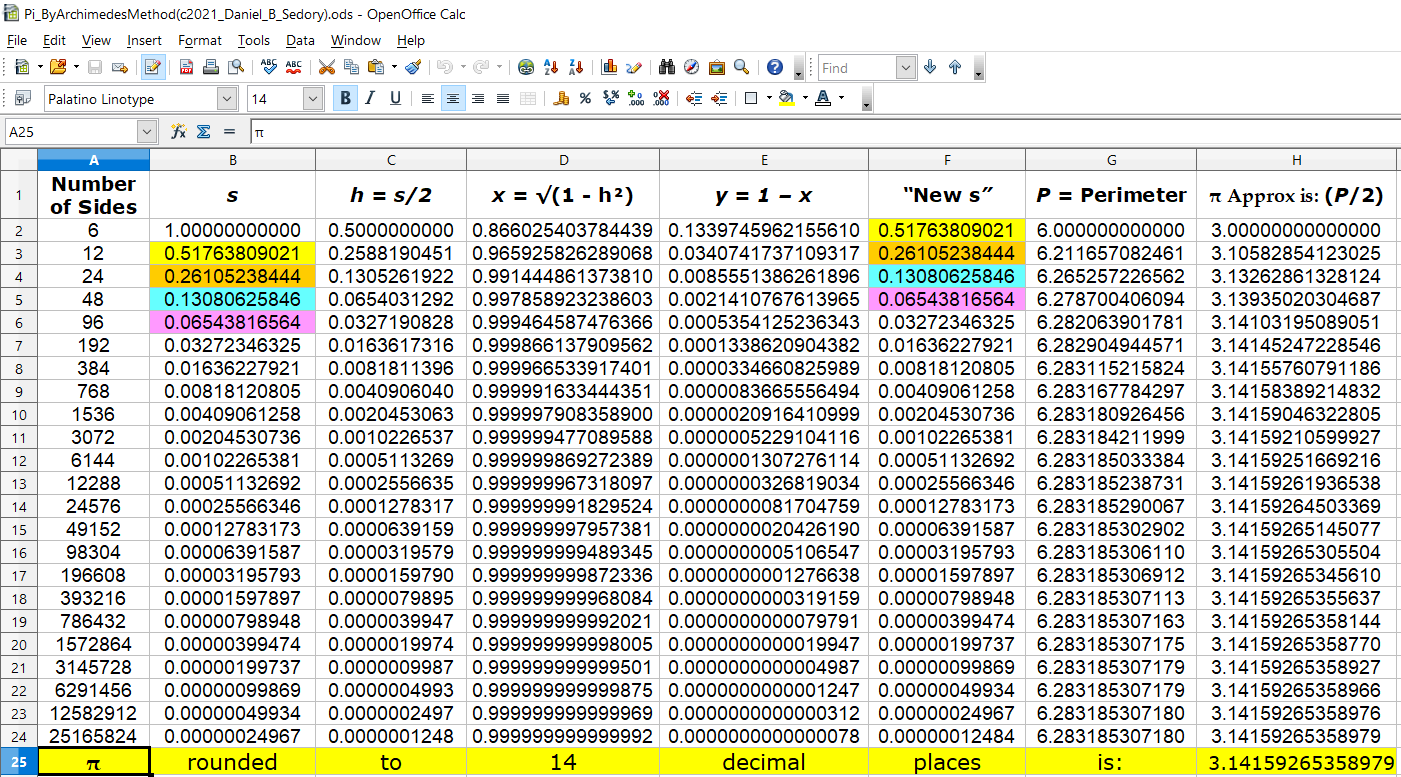Open the Data menu

(x=300, y=40)
